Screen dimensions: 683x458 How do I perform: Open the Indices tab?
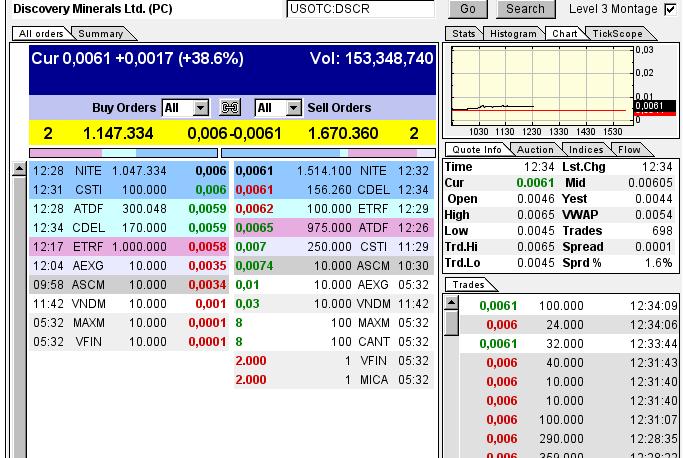[586, 149]
